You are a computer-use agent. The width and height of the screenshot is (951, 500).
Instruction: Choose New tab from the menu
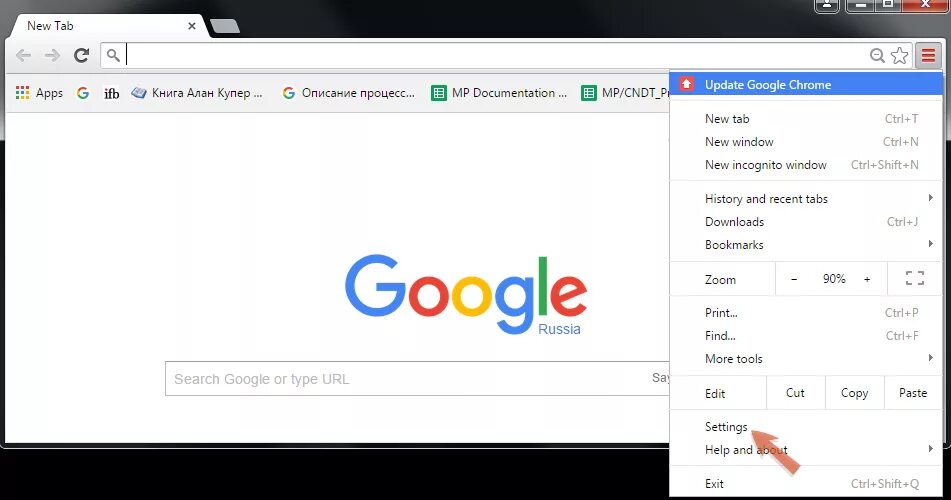coord(806,119)
